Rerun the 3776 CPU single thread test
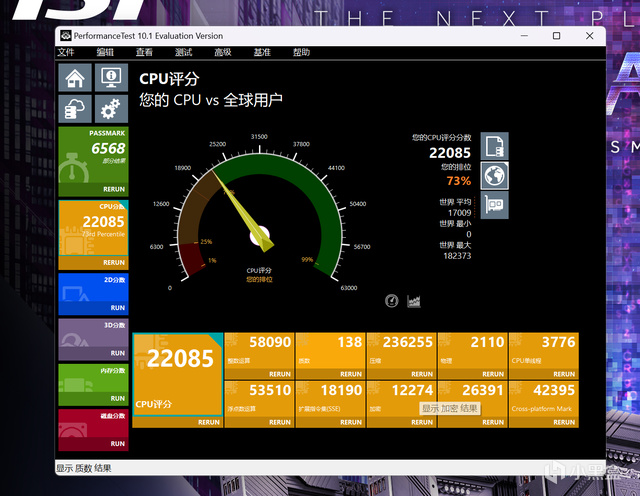The height and width of the screenshot is (496, 640). click(x=564, y=374)
